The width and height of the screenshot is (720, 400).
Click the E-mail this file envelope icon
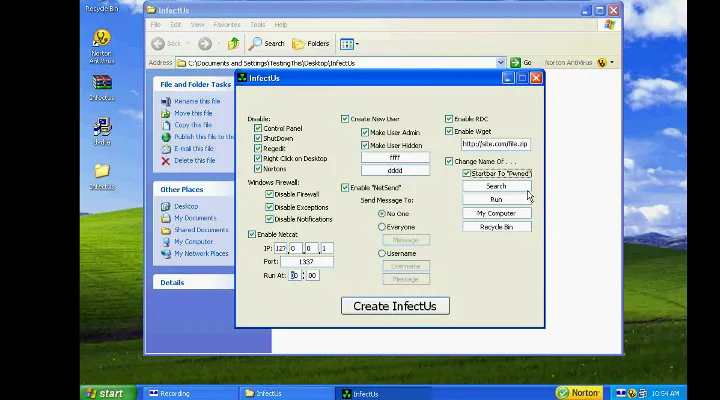tap(166, 149)
